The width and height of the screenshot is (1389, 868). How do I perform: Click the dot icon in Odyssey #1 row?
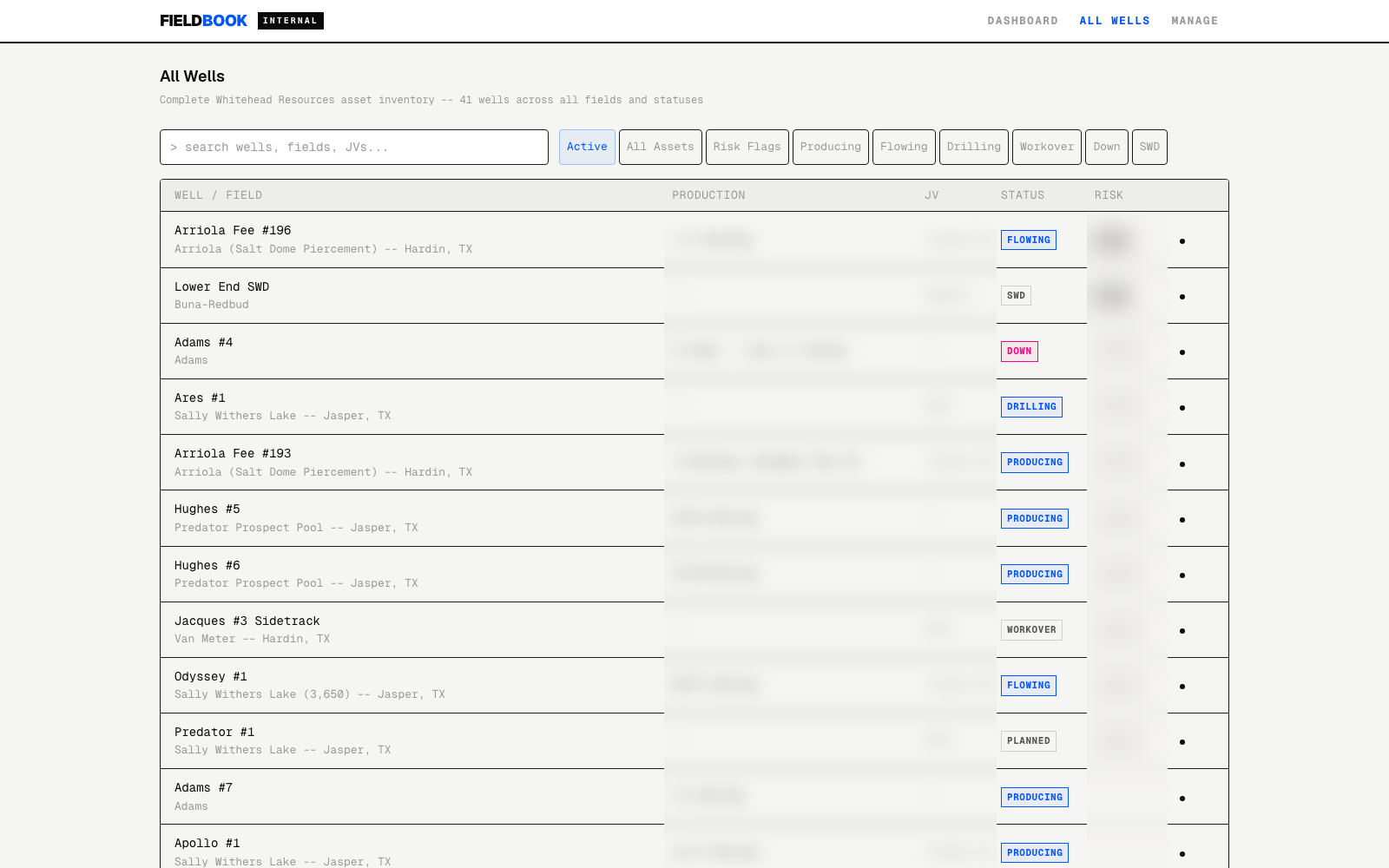pos(1182,686)
